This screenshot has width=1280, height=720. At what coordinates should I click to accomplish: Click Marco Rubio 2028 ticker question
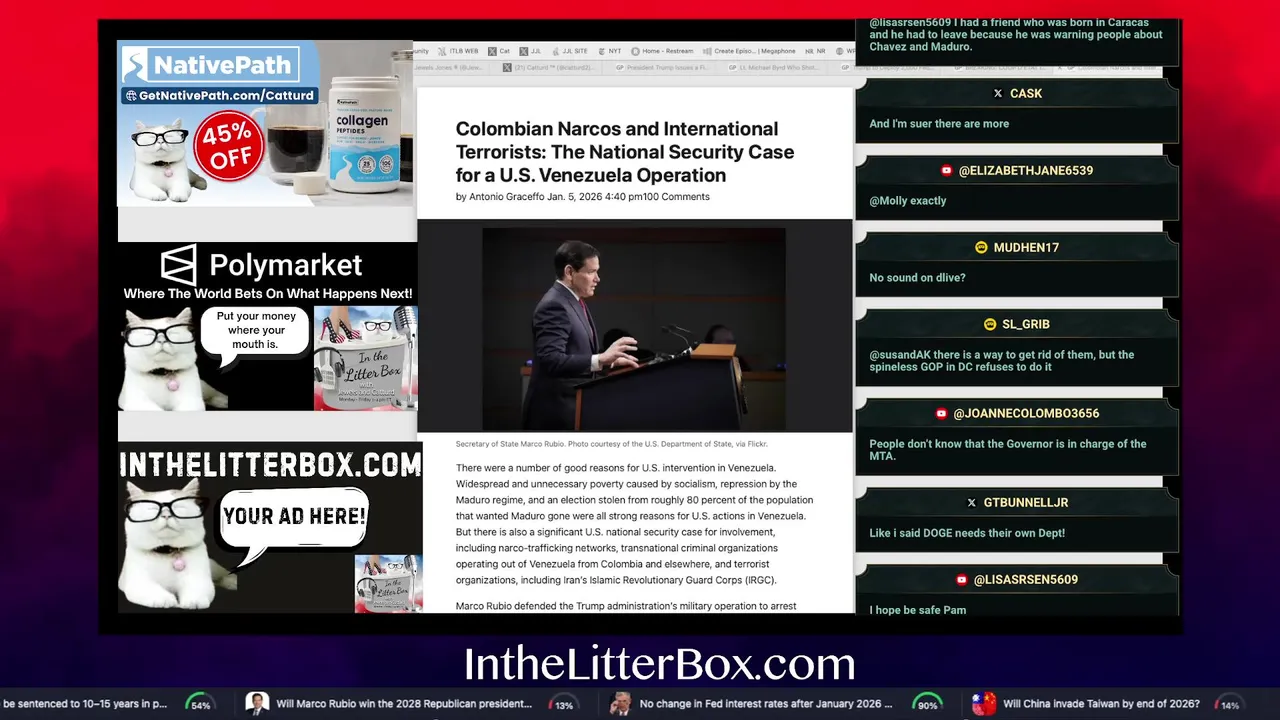(404, 704)
